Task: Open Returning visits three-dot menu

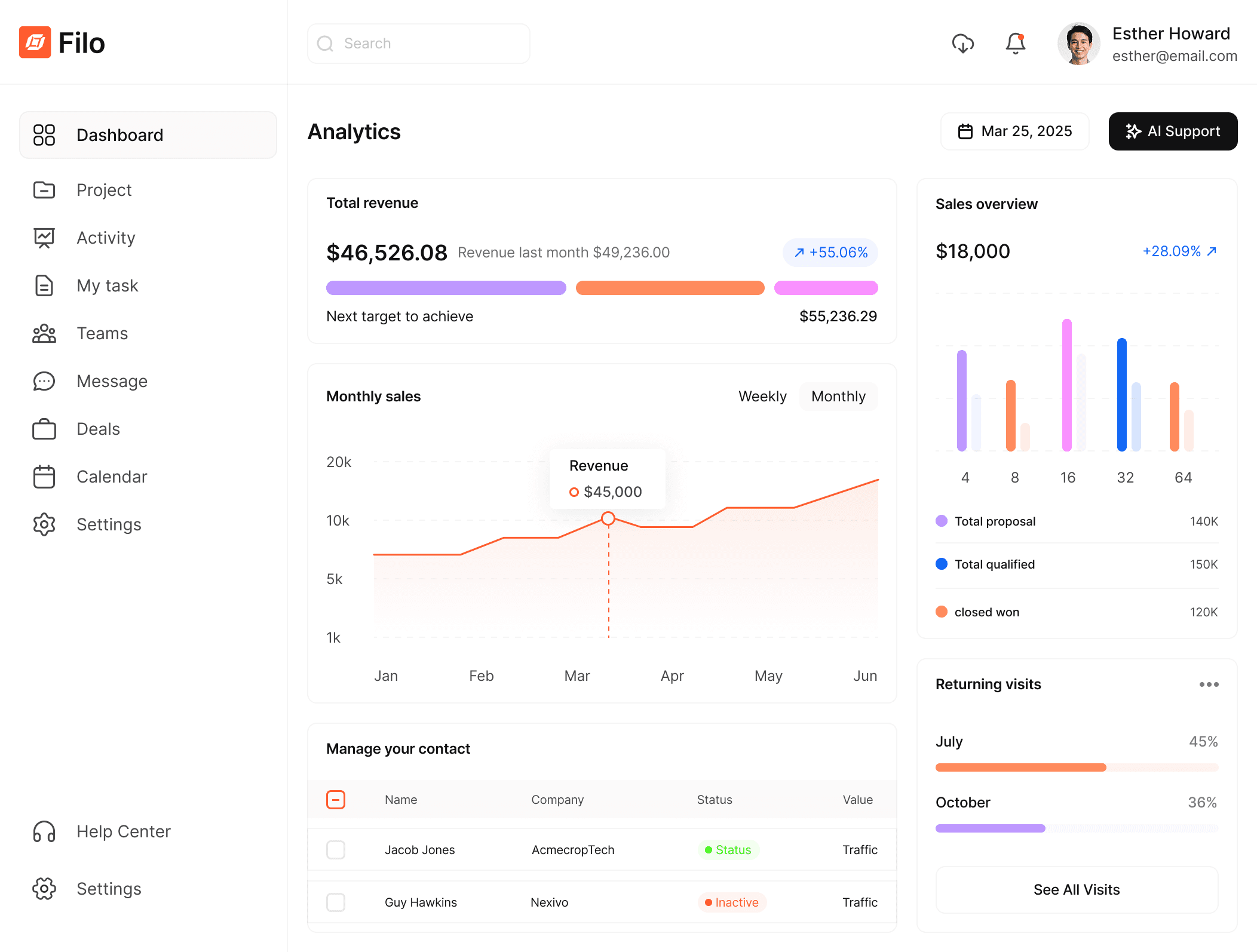Action: [1209, 684]
